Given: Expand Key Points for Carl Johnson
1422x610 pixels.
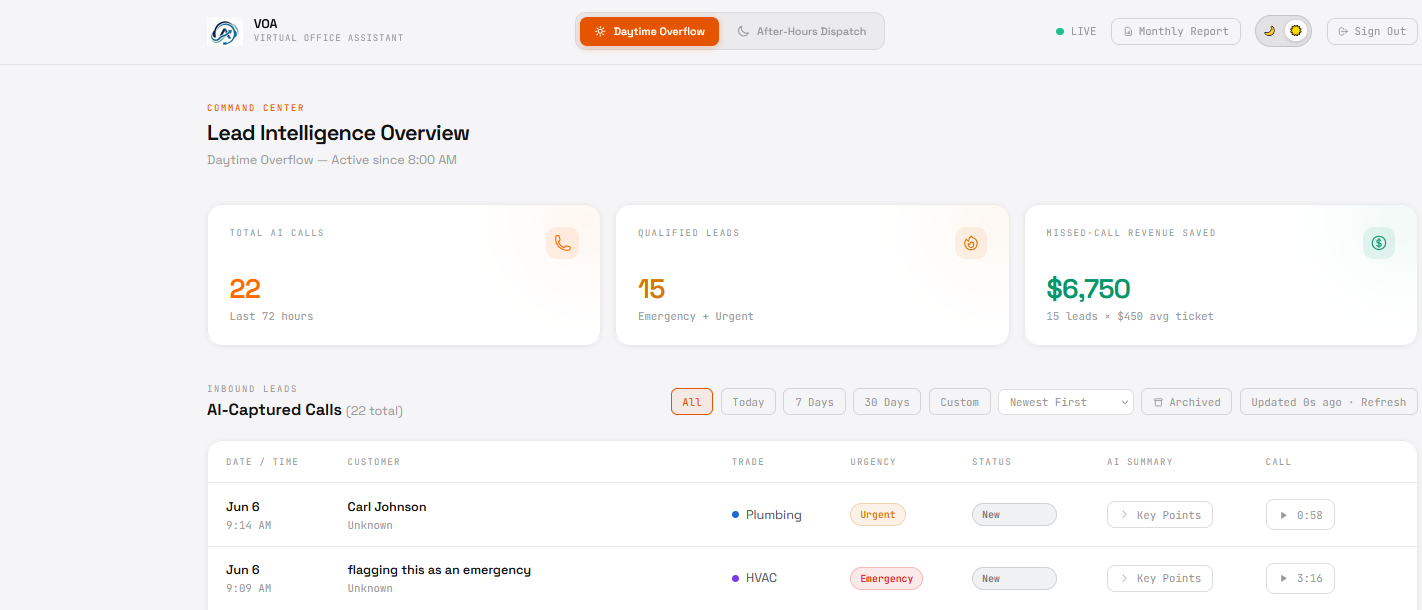Looking at the screenshot, I should [1160, 515].
